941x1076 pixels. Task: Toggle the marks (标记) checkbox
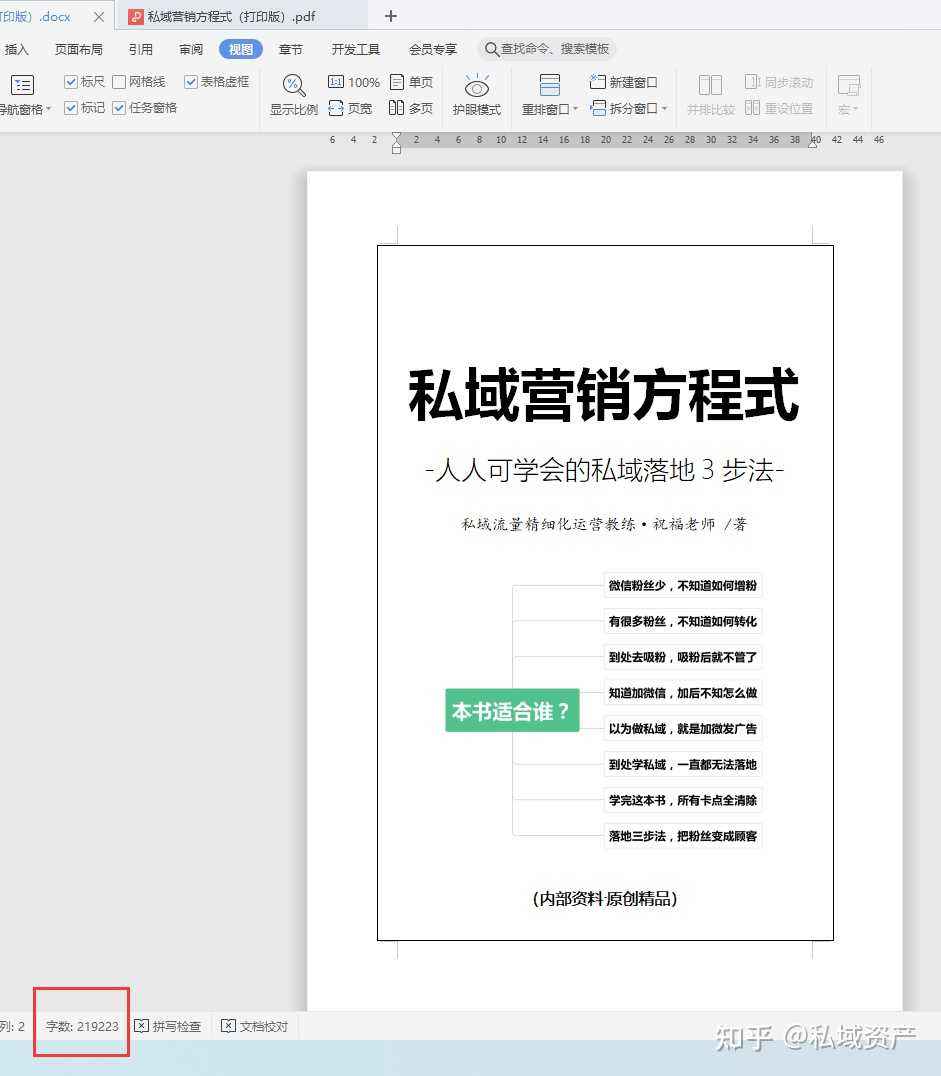tap(70, 108)
